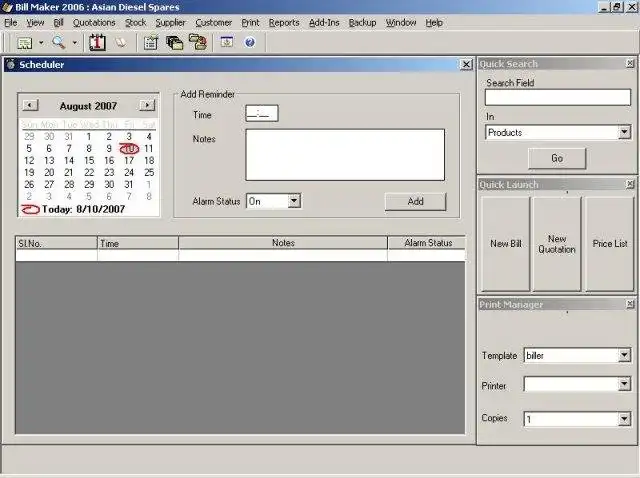Open the Backup menu
This screenshot has width=640, height=478.
362,23
